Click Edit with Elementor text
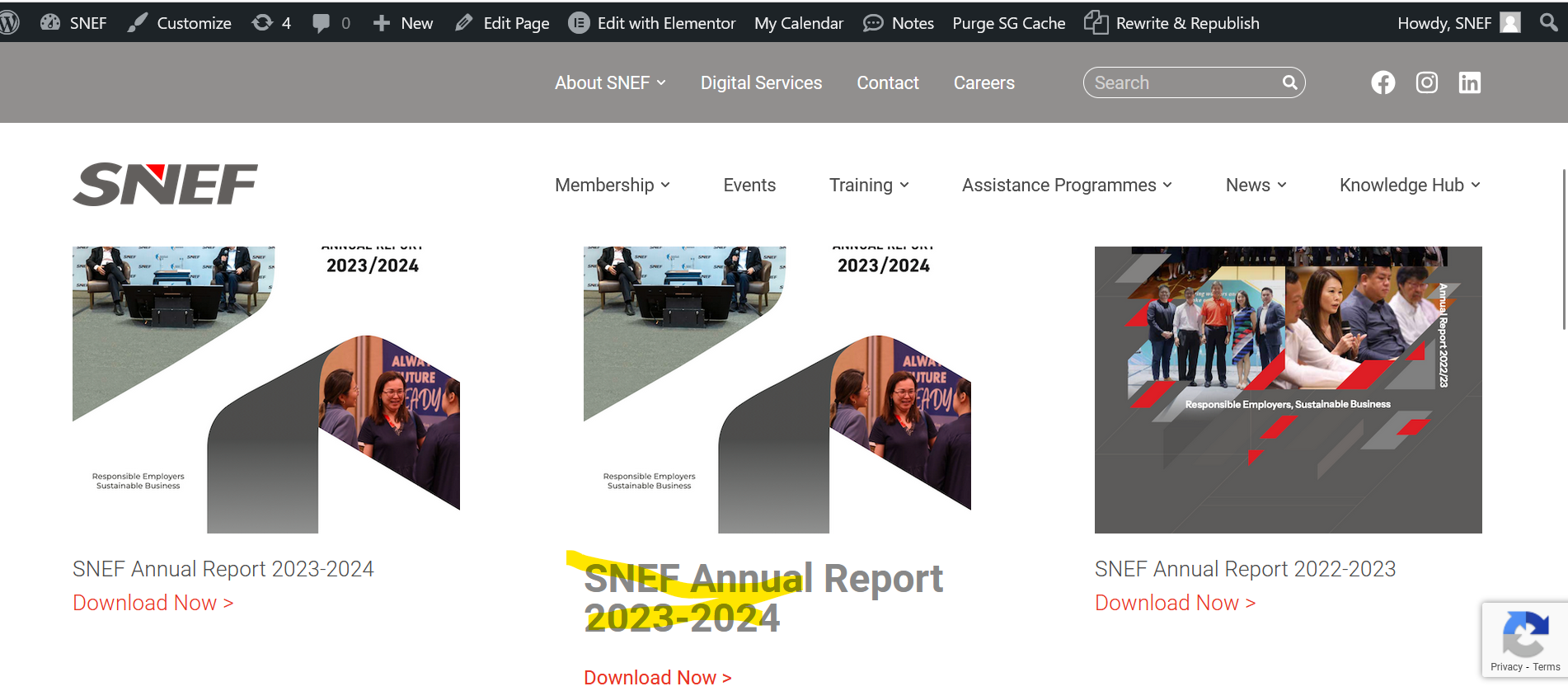Image resolution: width=1568 pixels, height=691 pixels. pos(666,23)
